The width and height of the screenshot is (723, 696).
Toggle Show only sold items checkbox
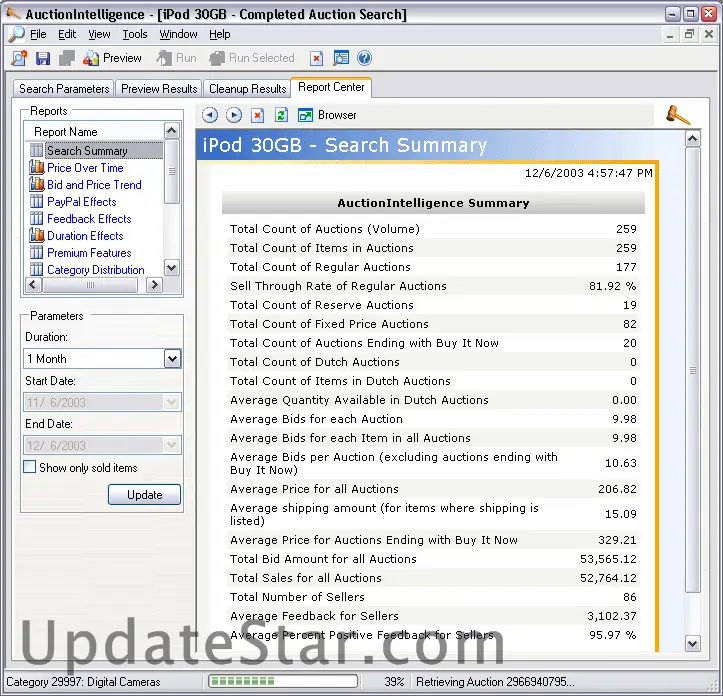click(30, 467)
